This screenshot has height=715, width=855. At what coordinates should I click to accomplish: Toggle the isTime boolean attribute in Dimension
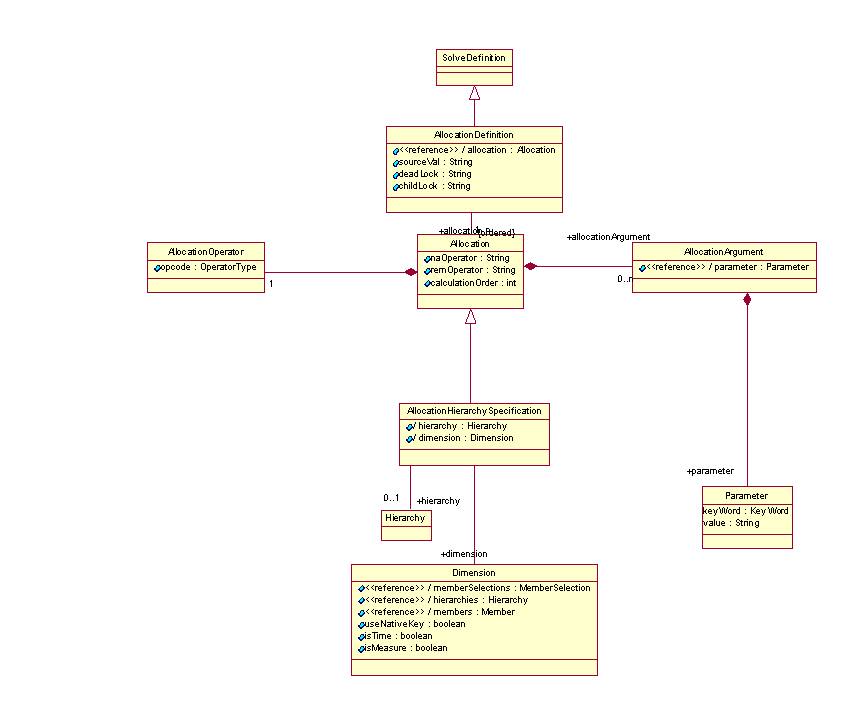tap(361, 636)
